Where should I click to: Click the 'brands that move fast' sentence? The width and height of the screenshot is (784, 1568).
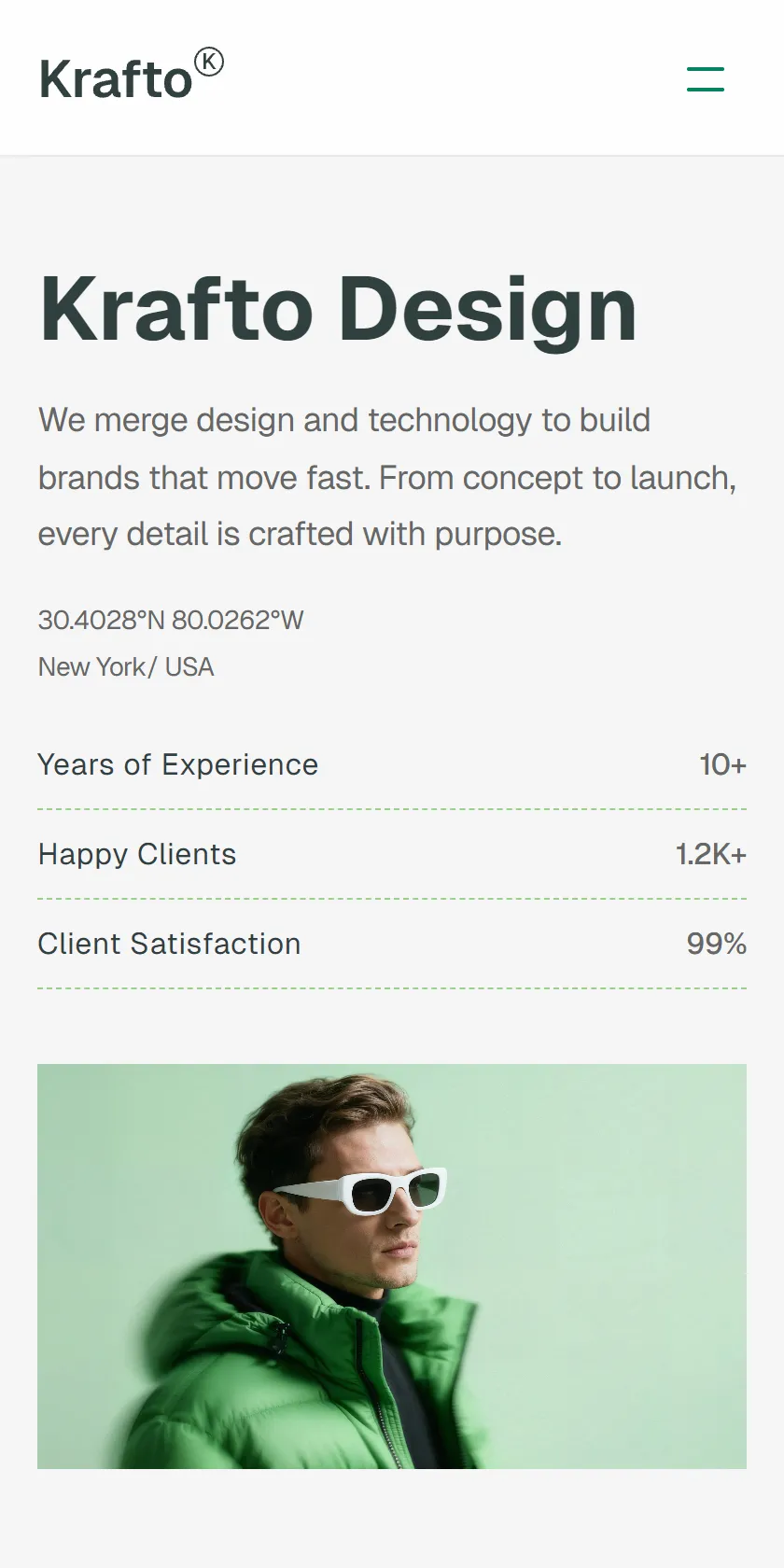pos(204,478)
